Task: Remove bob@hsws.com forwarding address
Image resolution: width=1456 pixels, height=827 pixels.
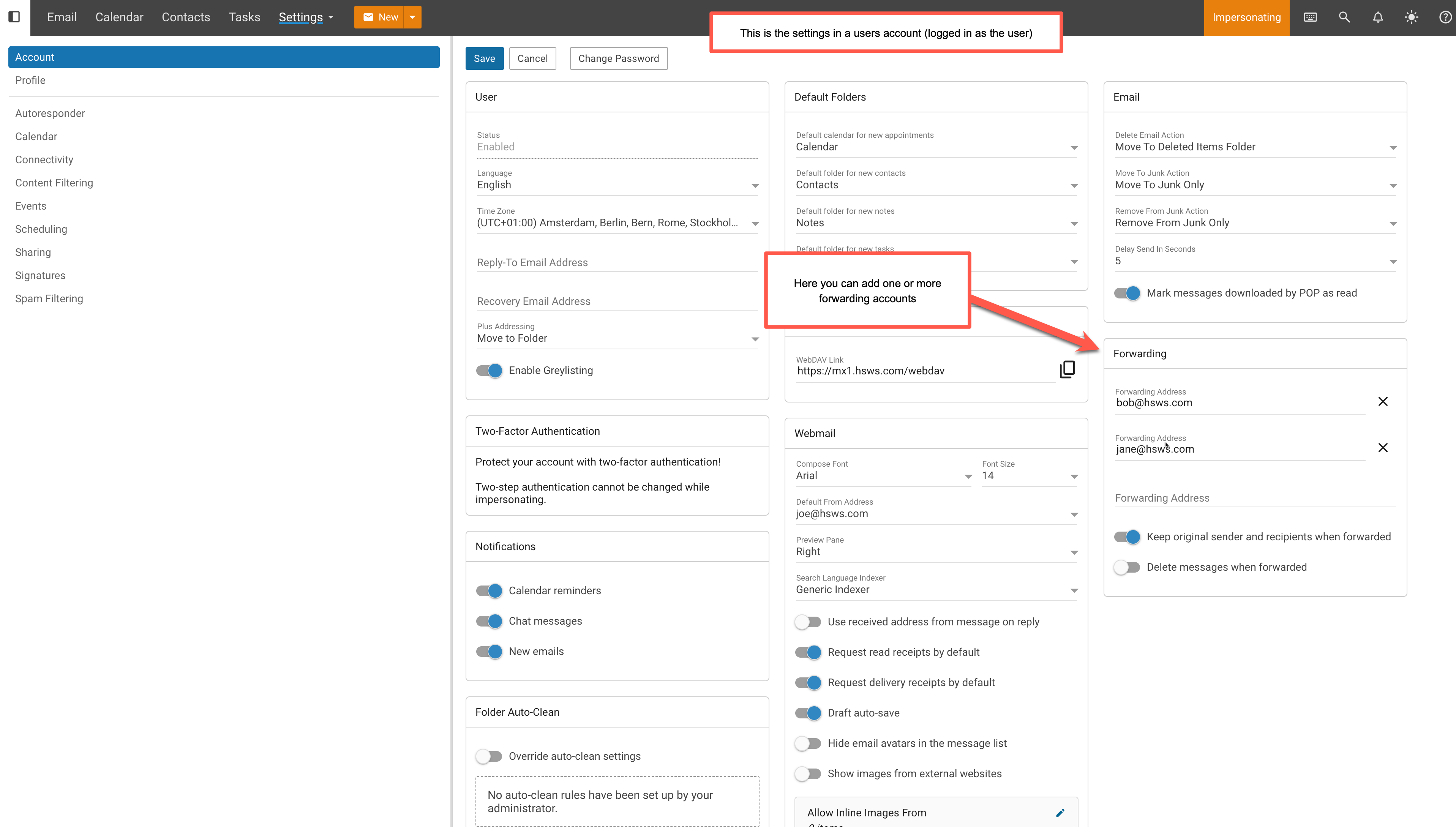Action: tap(1383, 402)
